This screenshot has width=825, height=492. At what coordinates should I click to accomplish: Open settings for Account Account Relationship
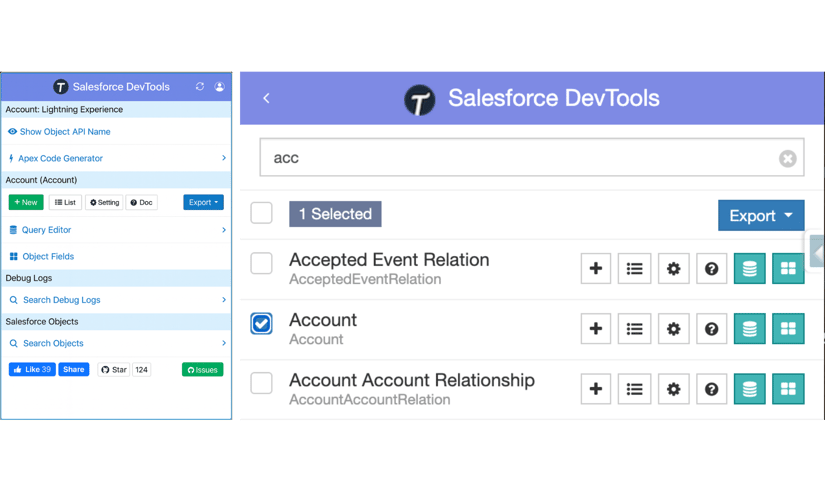click(673, 389)
